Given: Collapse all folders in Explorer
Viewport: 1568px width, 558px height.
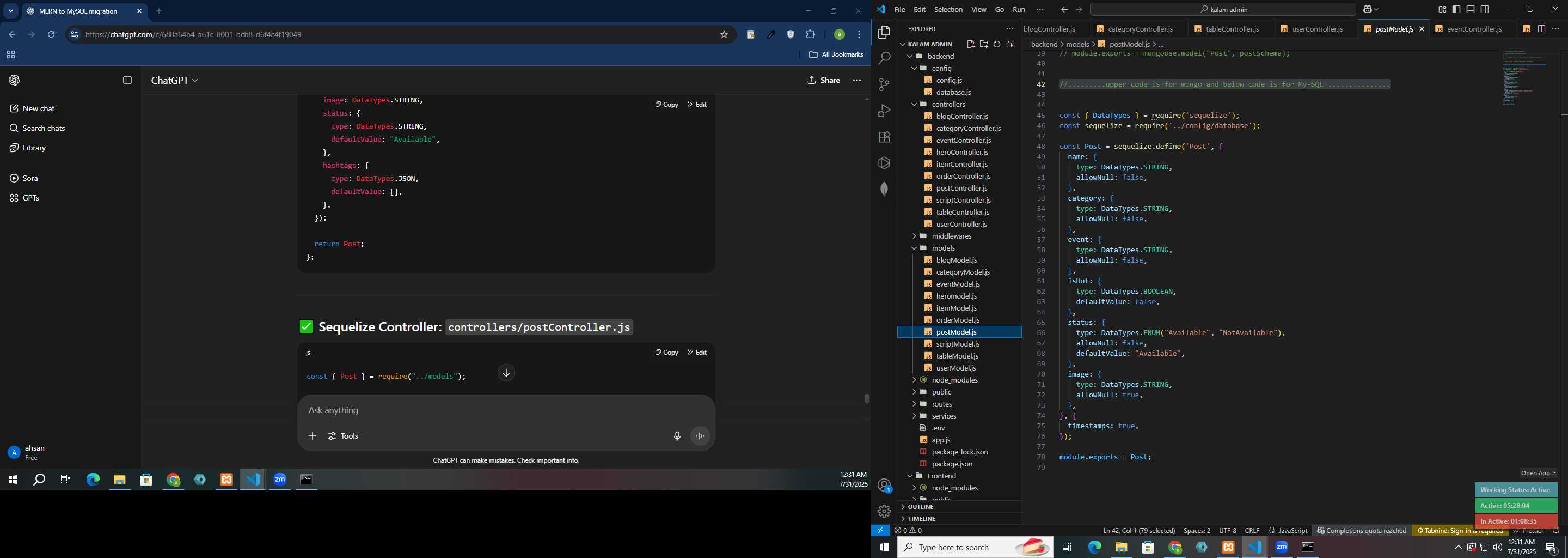Looking at the screenshot, I should pyautogui.click(x=1010, y=45).
